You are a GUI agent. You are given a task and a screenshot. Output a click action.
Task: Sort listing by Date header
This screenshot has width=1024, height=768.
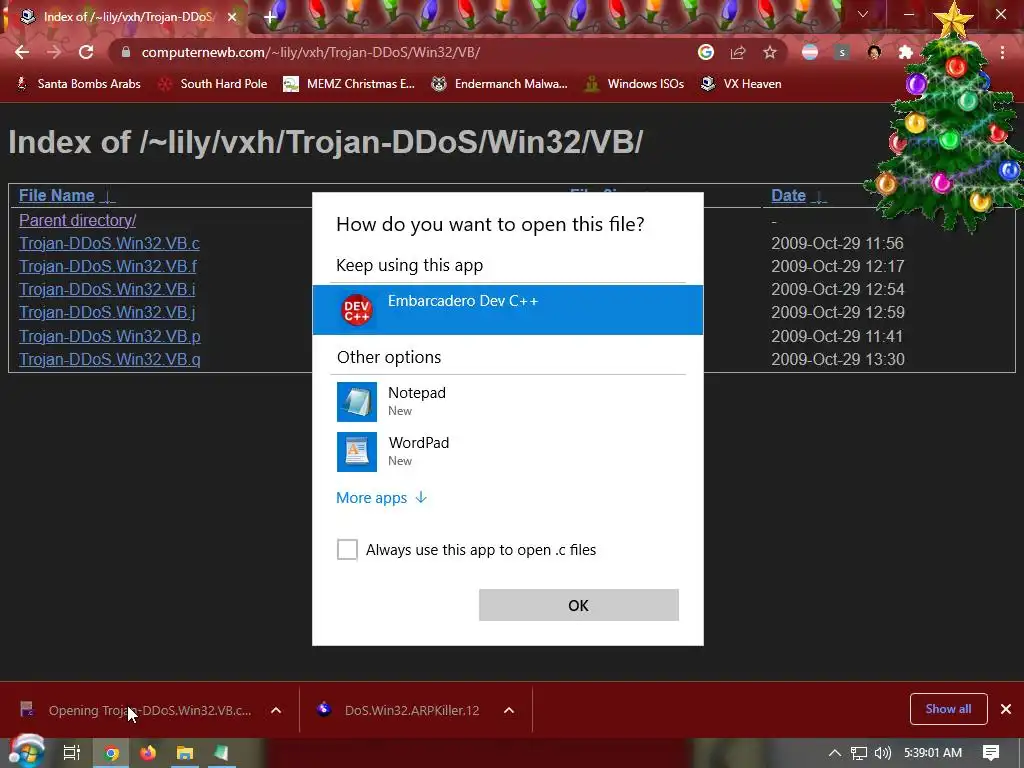tap(788, 195)
